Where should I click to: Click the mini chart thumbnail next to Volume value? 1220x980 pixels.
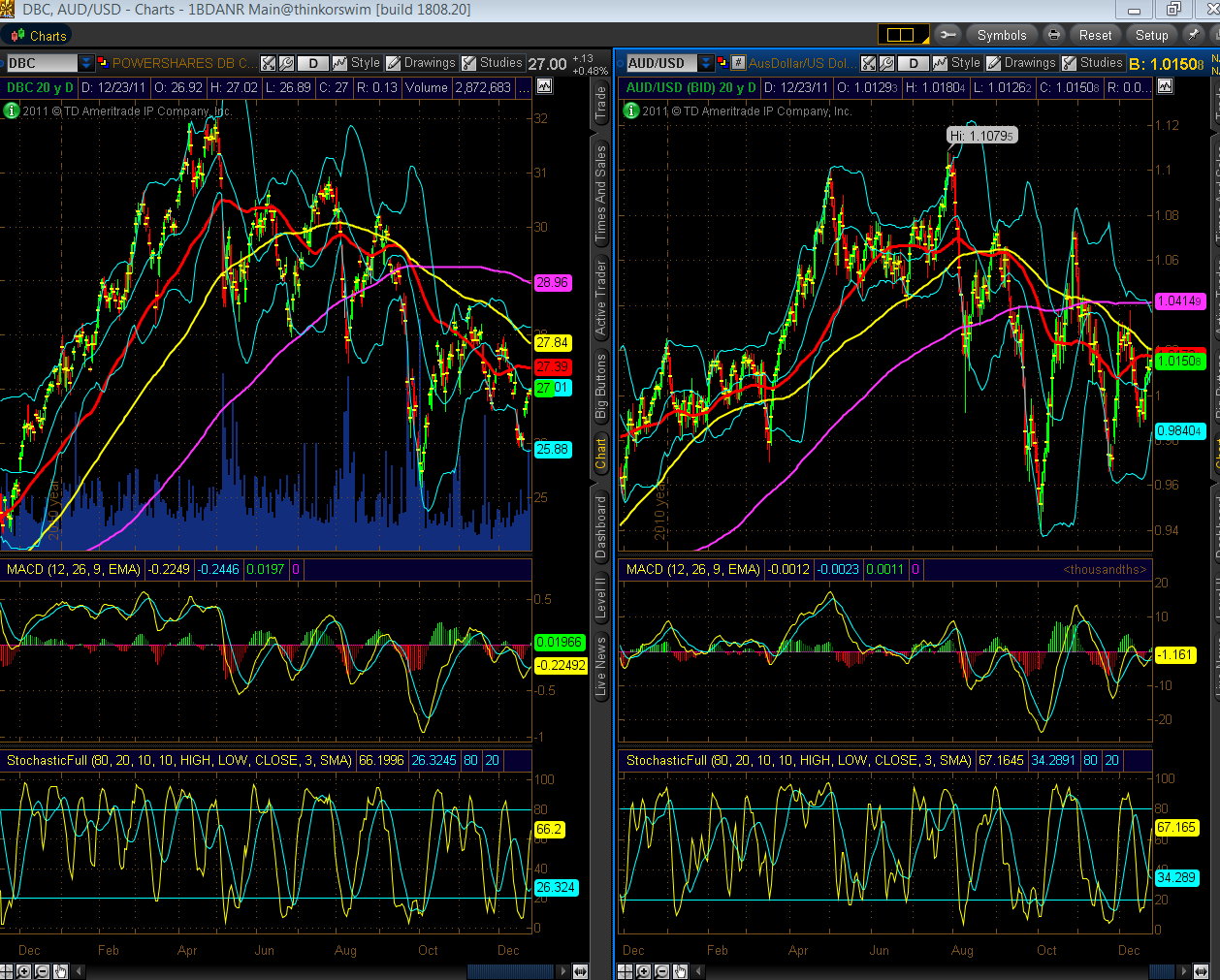544,86
